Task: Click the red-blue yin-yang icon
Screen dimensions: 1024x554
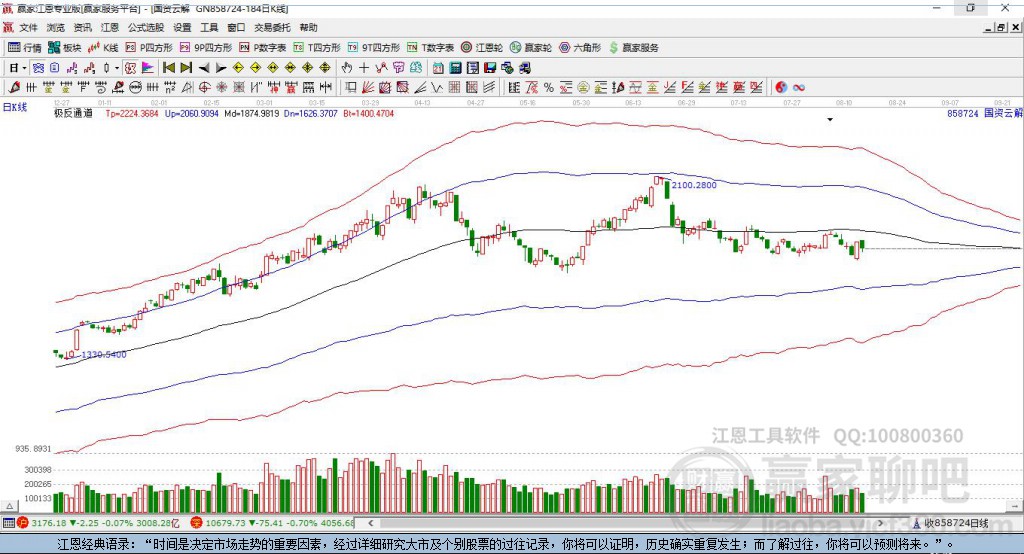Action: (x=781, y=88)
